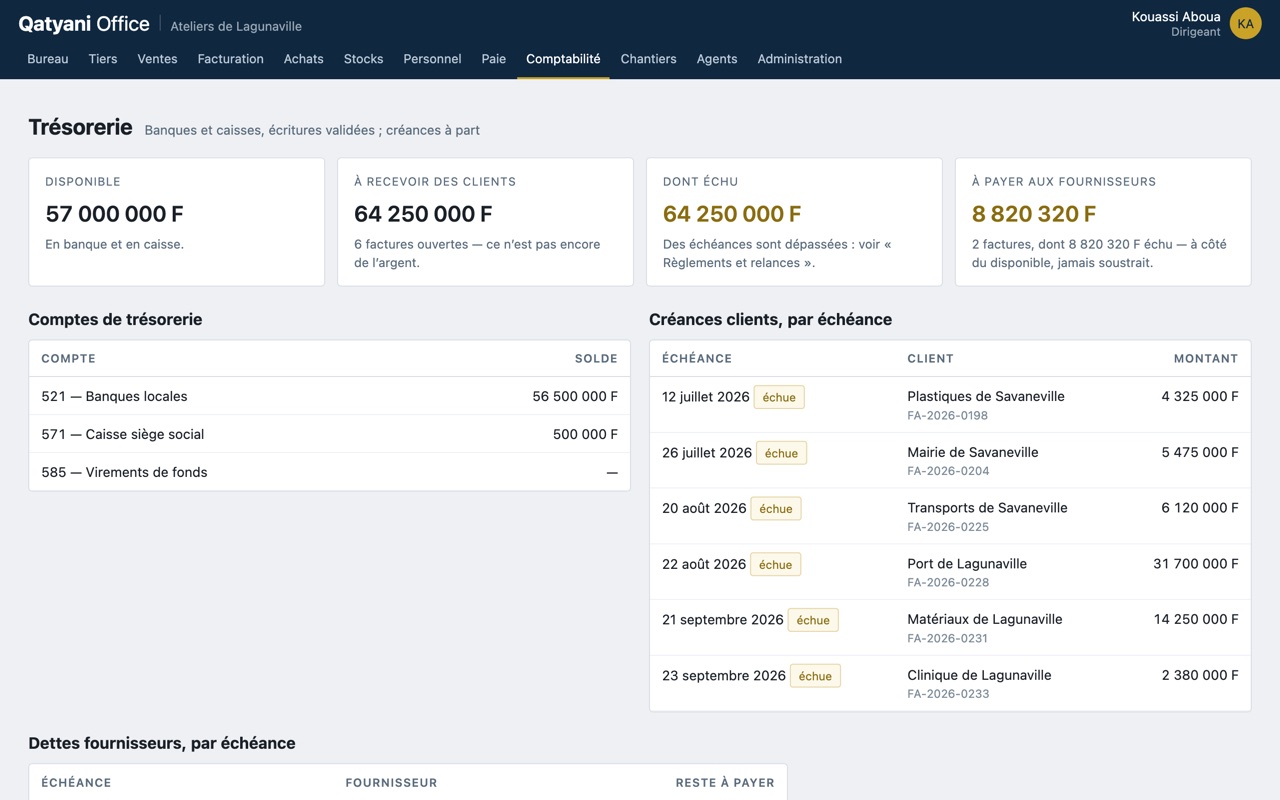Viewport: 1280px width, 800px height.
Task: Click the échue badge for 12 juillet 2026
Action: tap(779, 397)
